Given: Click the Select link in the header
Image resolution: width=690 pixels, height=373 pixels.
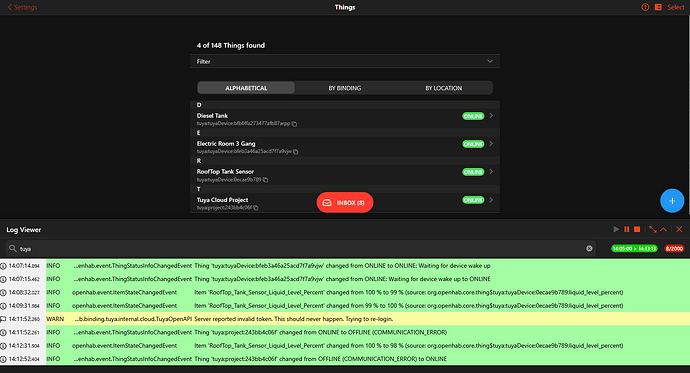Looking at the screenshot, I should click(675, 7).
